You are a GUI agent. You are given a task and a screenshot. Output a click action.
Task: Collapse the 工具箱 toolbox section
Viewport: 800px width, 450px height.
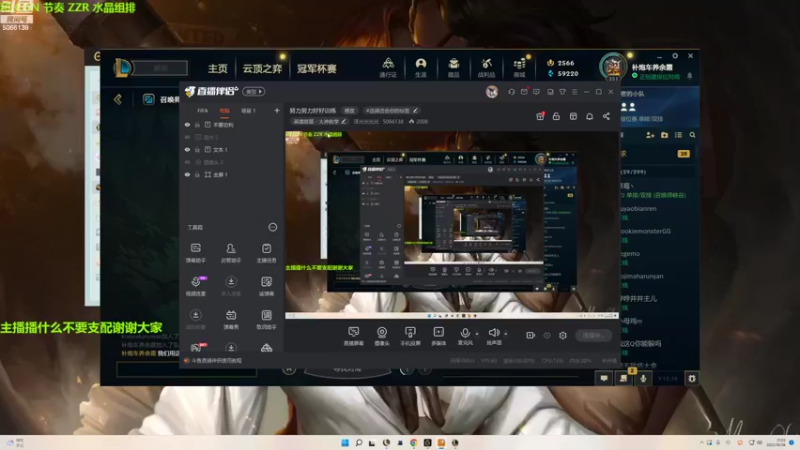pyautogui.click(x=273, y=227)
